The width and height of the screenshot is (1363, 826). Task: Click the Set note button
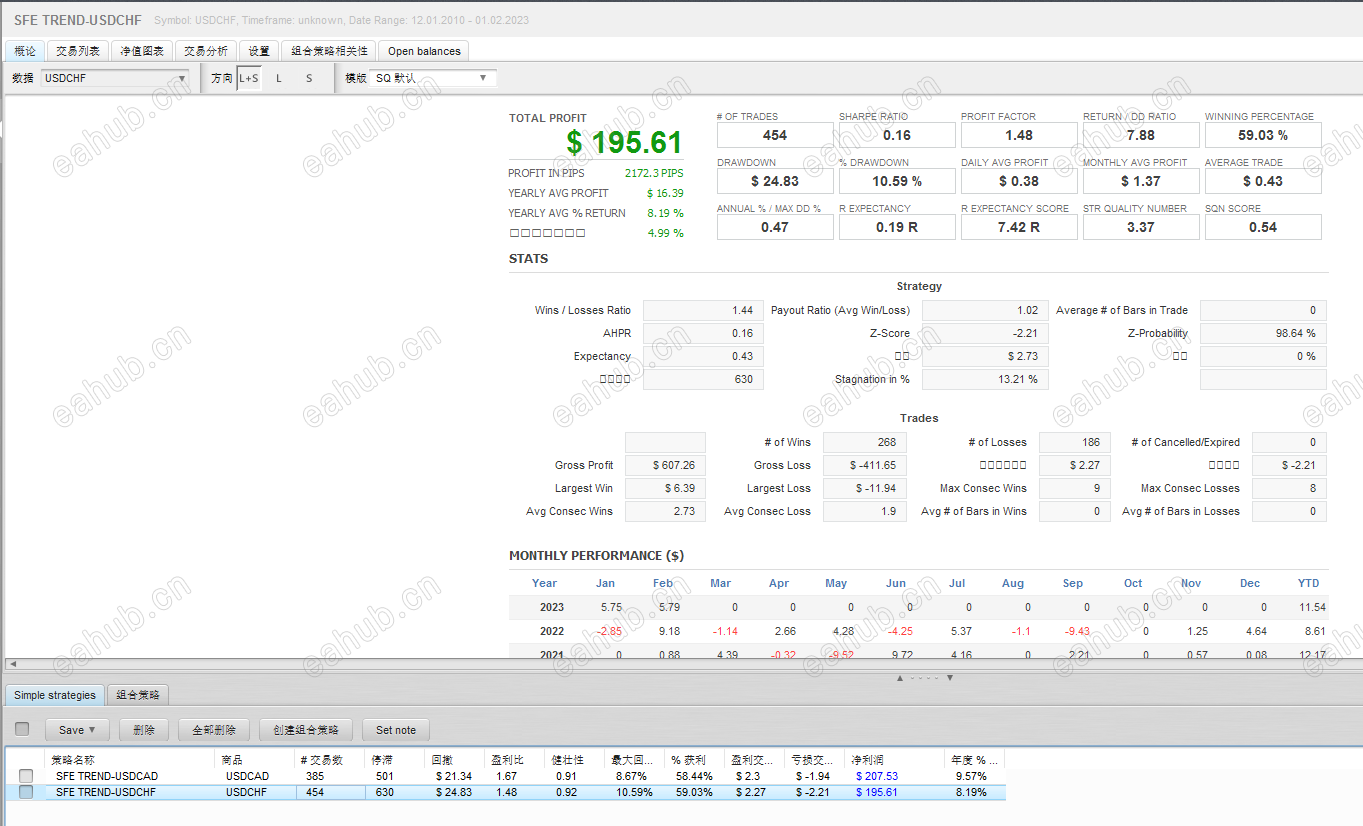(396, 730)
